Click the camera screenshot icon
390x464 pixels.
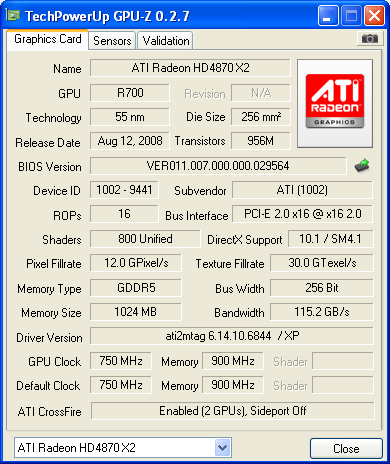pos(369,39)
